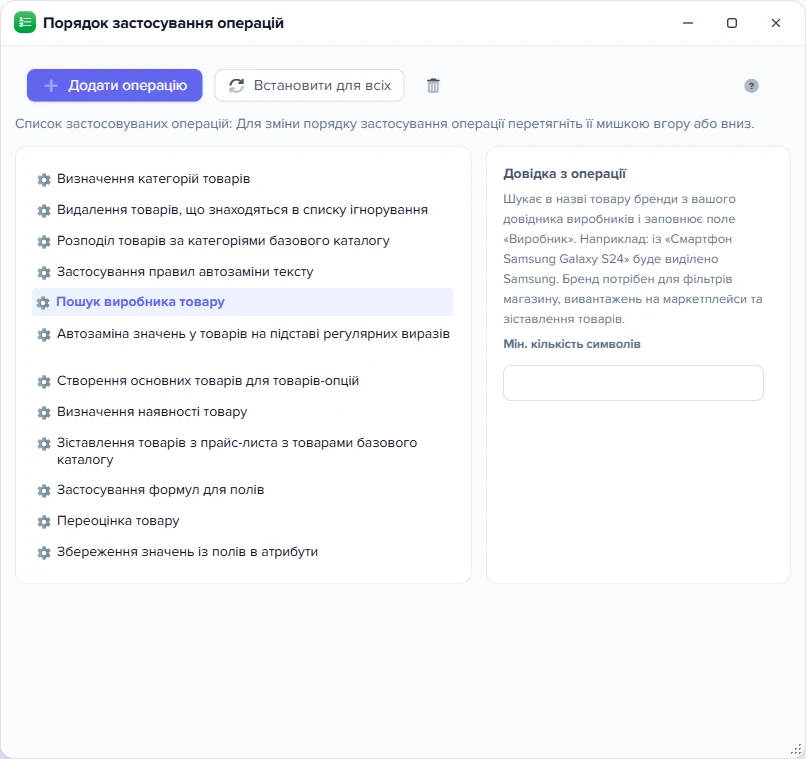Open help via question mark icon

click(751, 86)
